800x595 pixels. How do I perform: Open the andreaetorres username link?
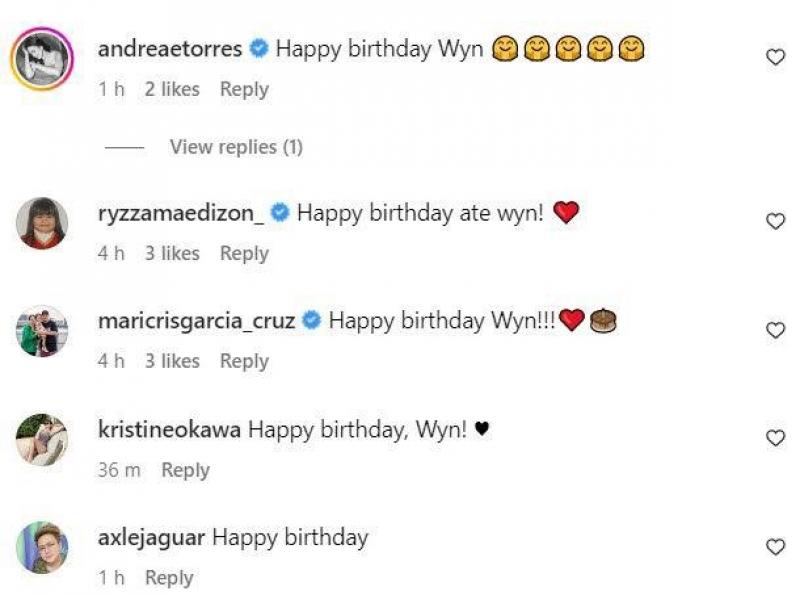pos(170,49)
